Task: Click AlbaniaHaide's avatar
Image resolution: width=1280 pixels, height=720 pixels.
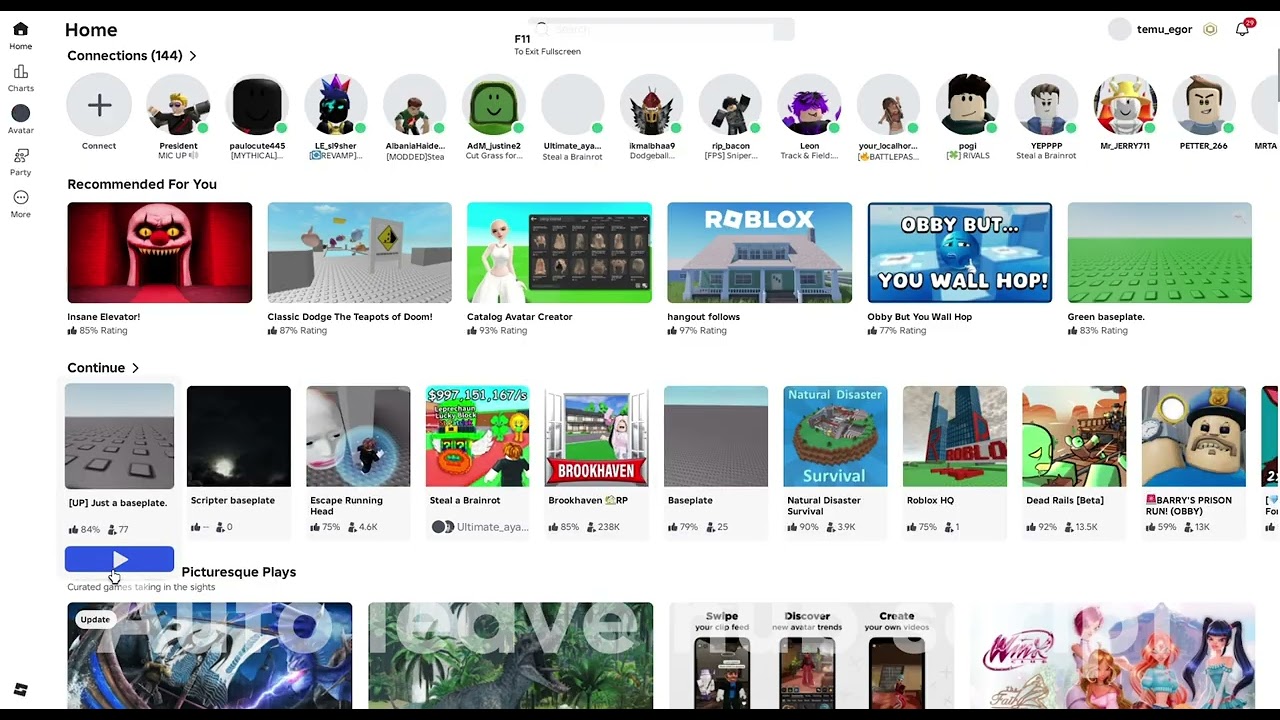Action: [x=415, y=105]
